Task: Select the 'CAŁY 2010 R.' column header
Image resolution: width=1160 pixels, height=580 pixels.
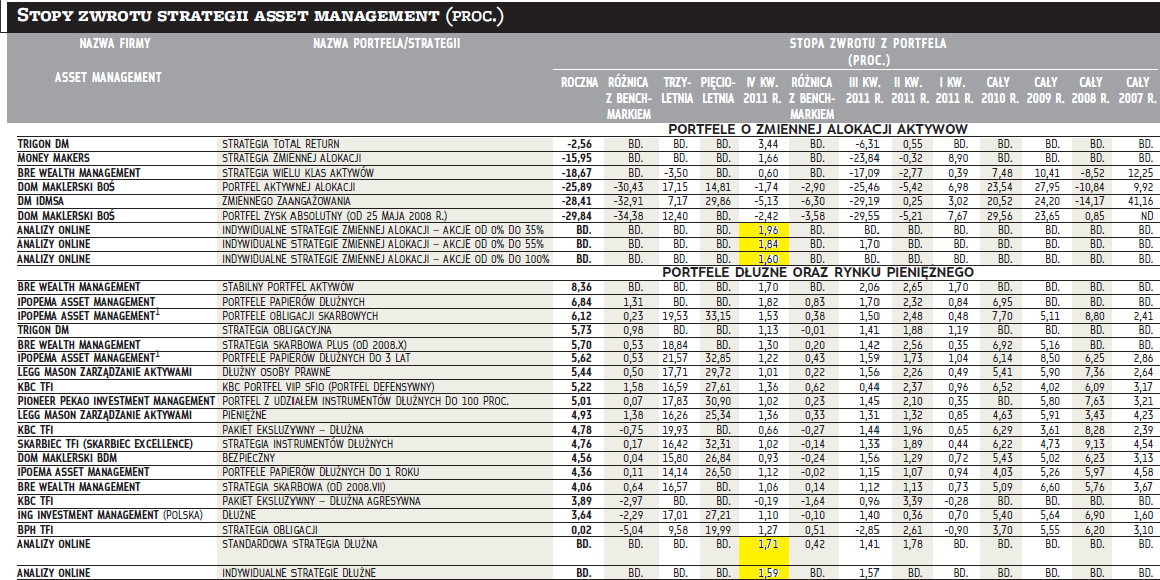Action: (x=1000, y=90)
